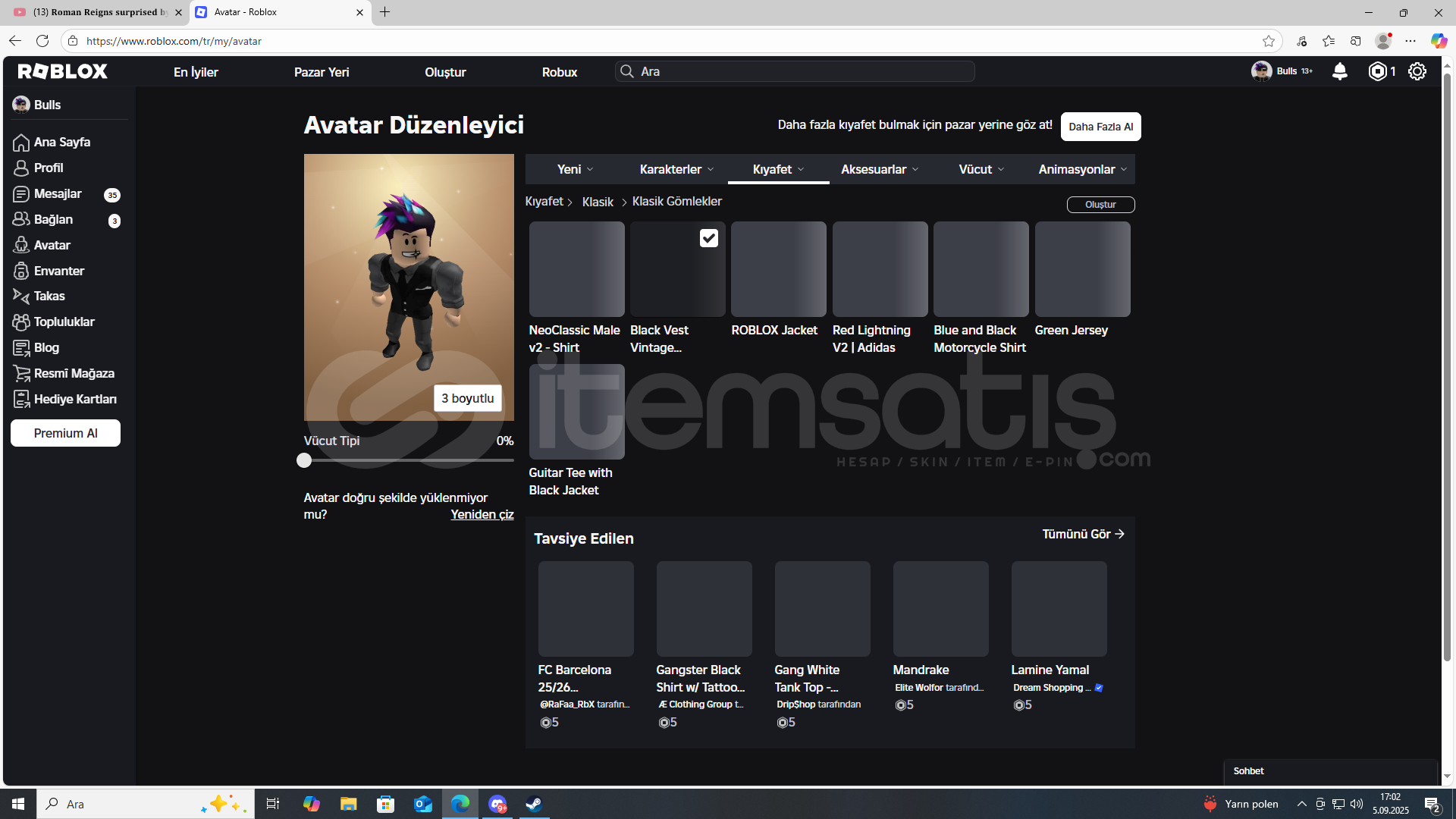Click the Daha Fazla Al button
1456x819 pixels.
(x=1100, y=127)
